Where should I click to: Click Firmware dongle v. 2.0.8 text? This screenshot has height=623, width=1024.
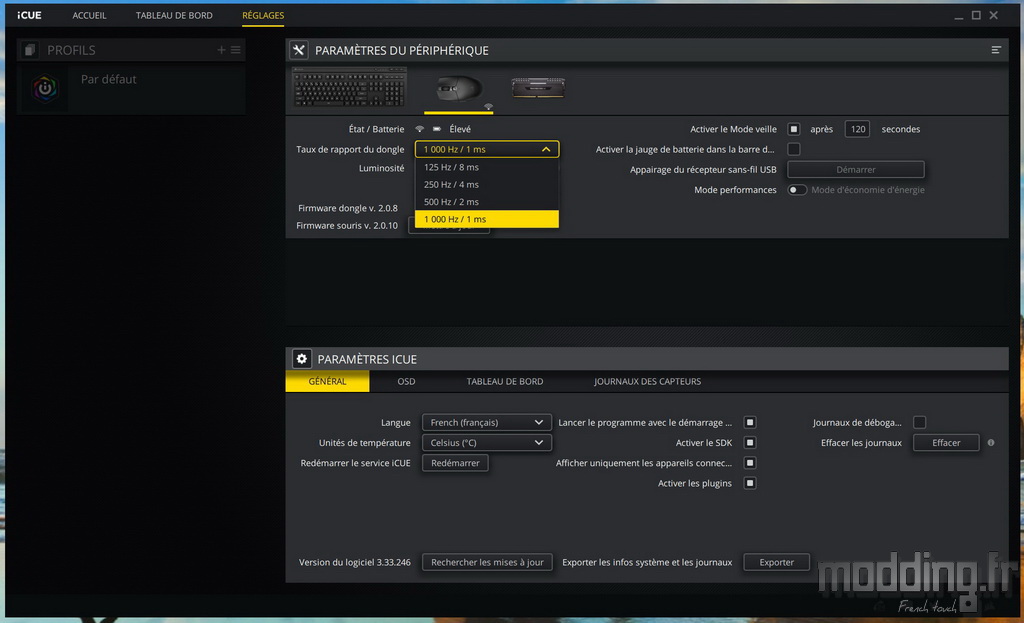[347, 208]
